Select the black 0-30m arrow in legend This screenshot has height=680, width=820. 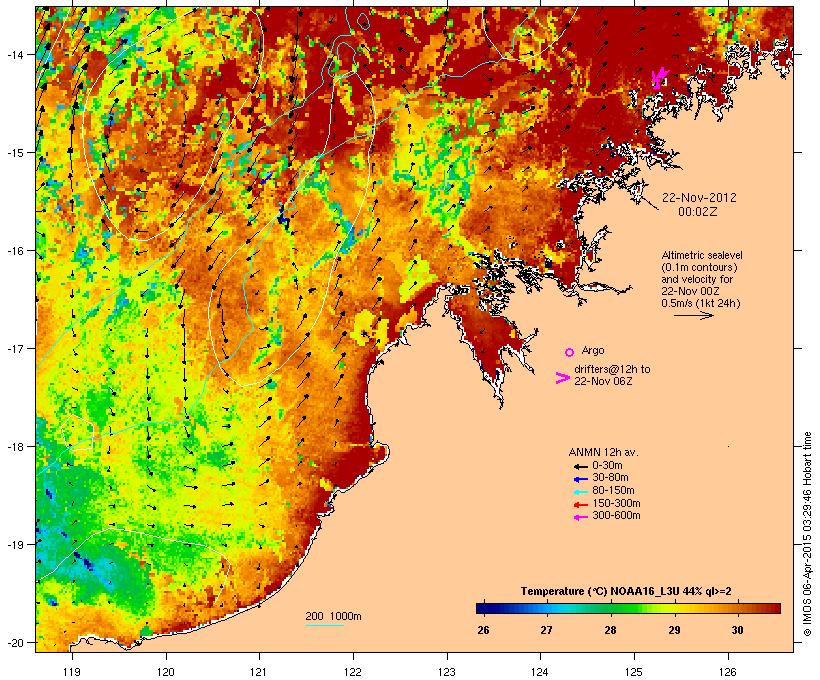coord(581,467)
